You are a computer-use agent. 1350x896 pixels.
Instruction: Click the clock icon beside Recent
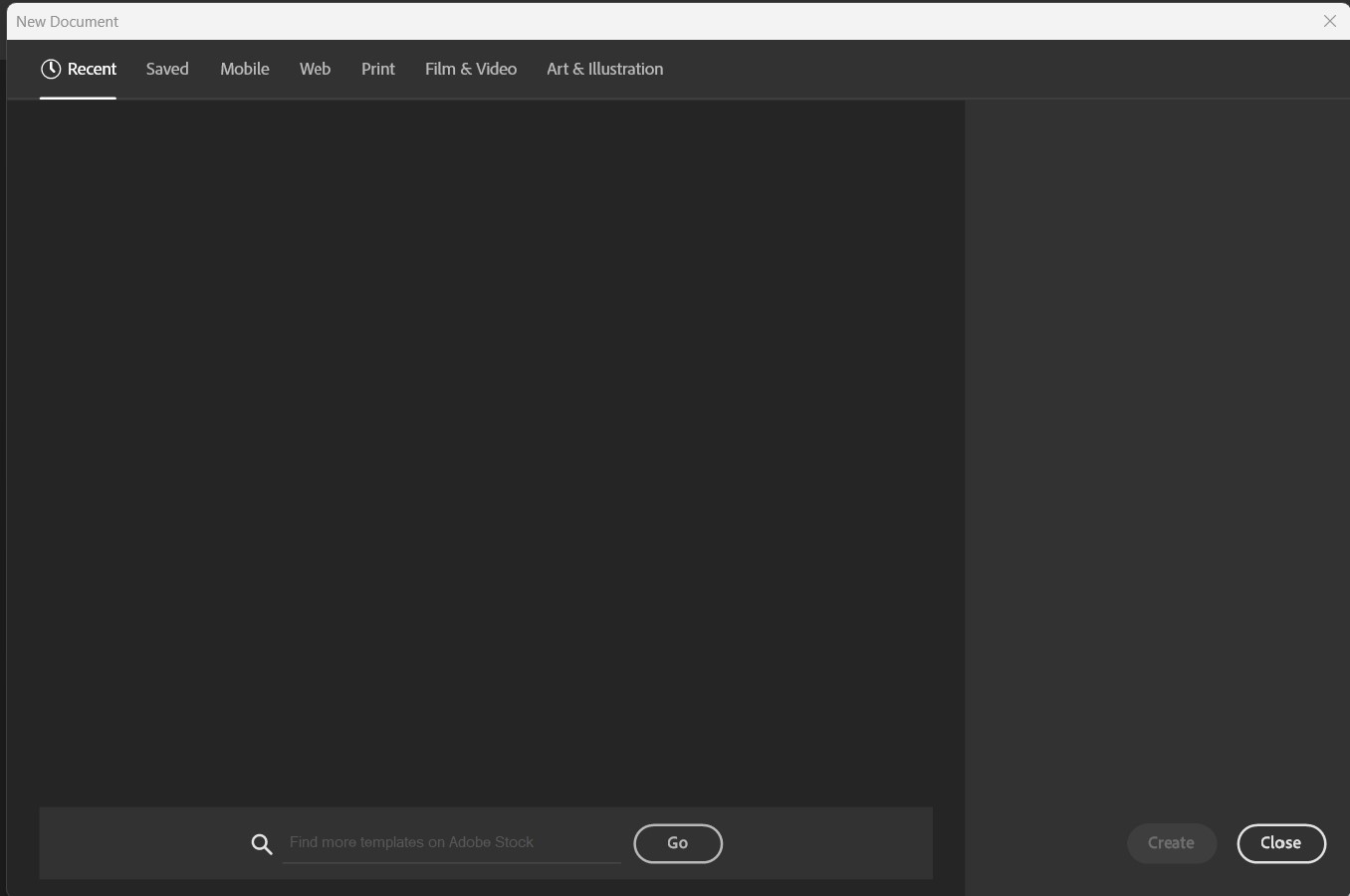50,69
